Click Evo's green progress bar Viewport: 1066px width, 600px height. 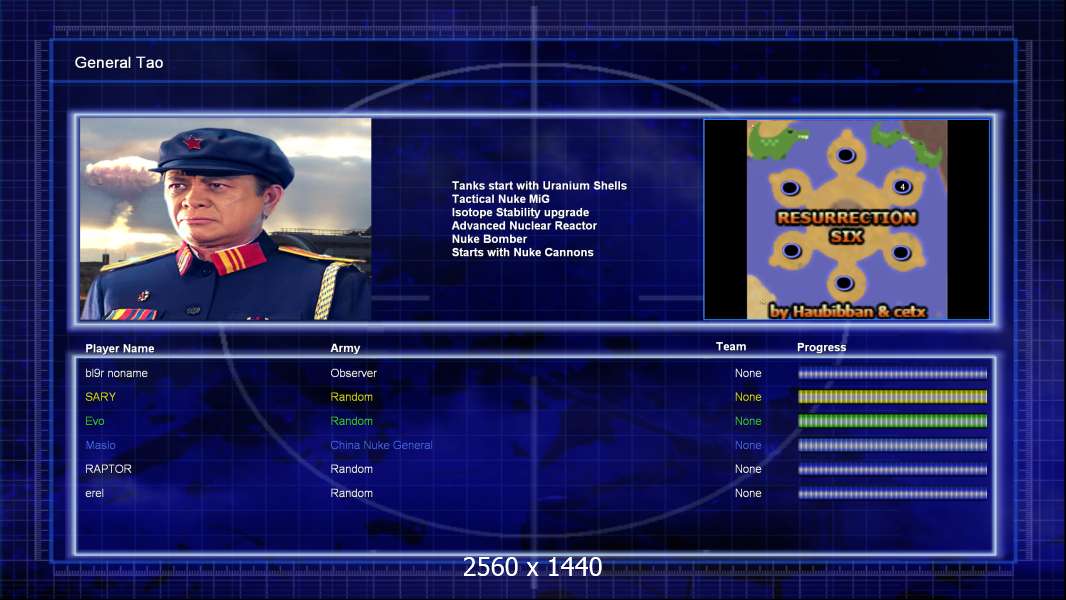point(893,421)
